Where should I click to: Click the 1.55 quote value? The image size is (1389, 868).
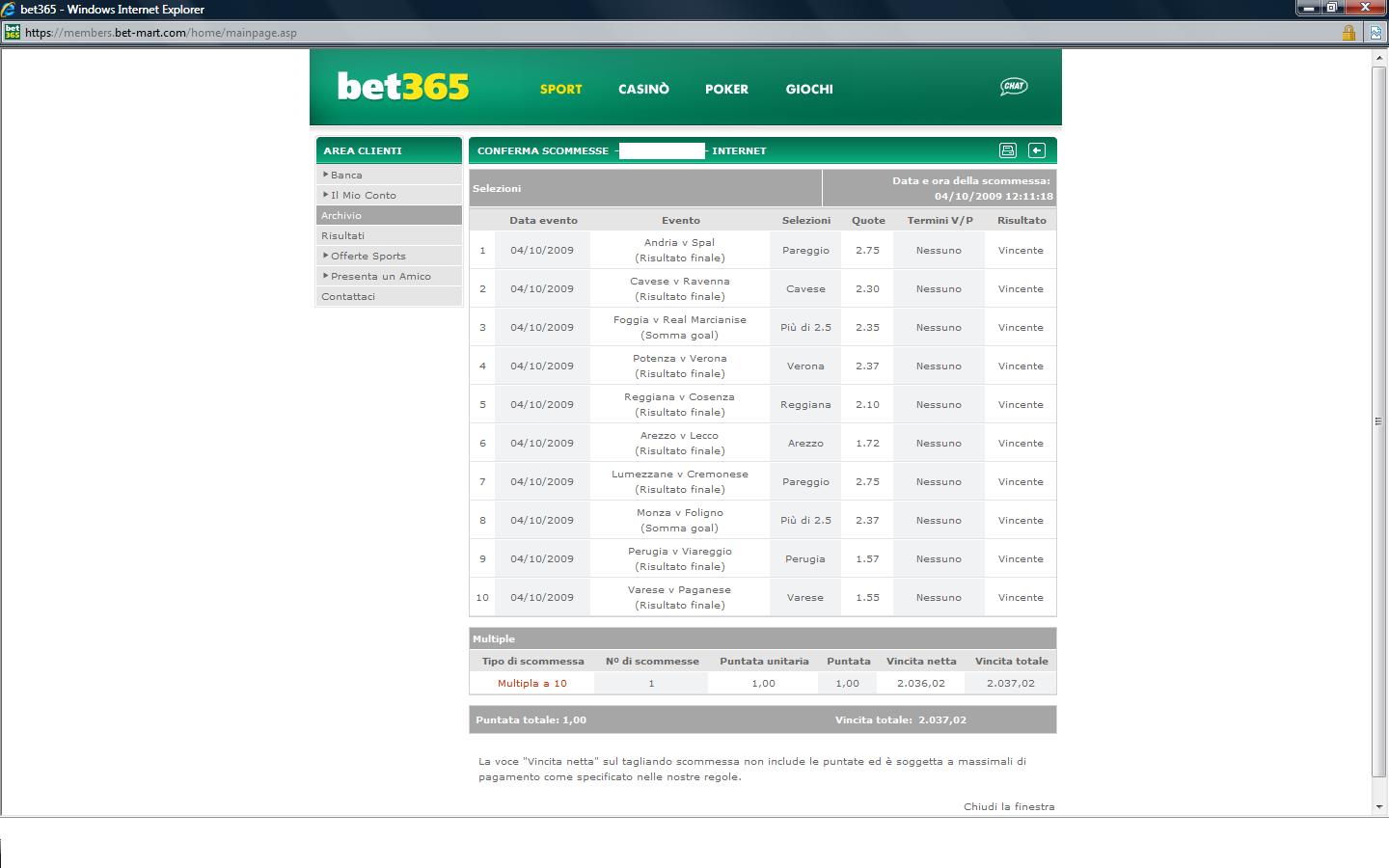click(x=867, y=598)
